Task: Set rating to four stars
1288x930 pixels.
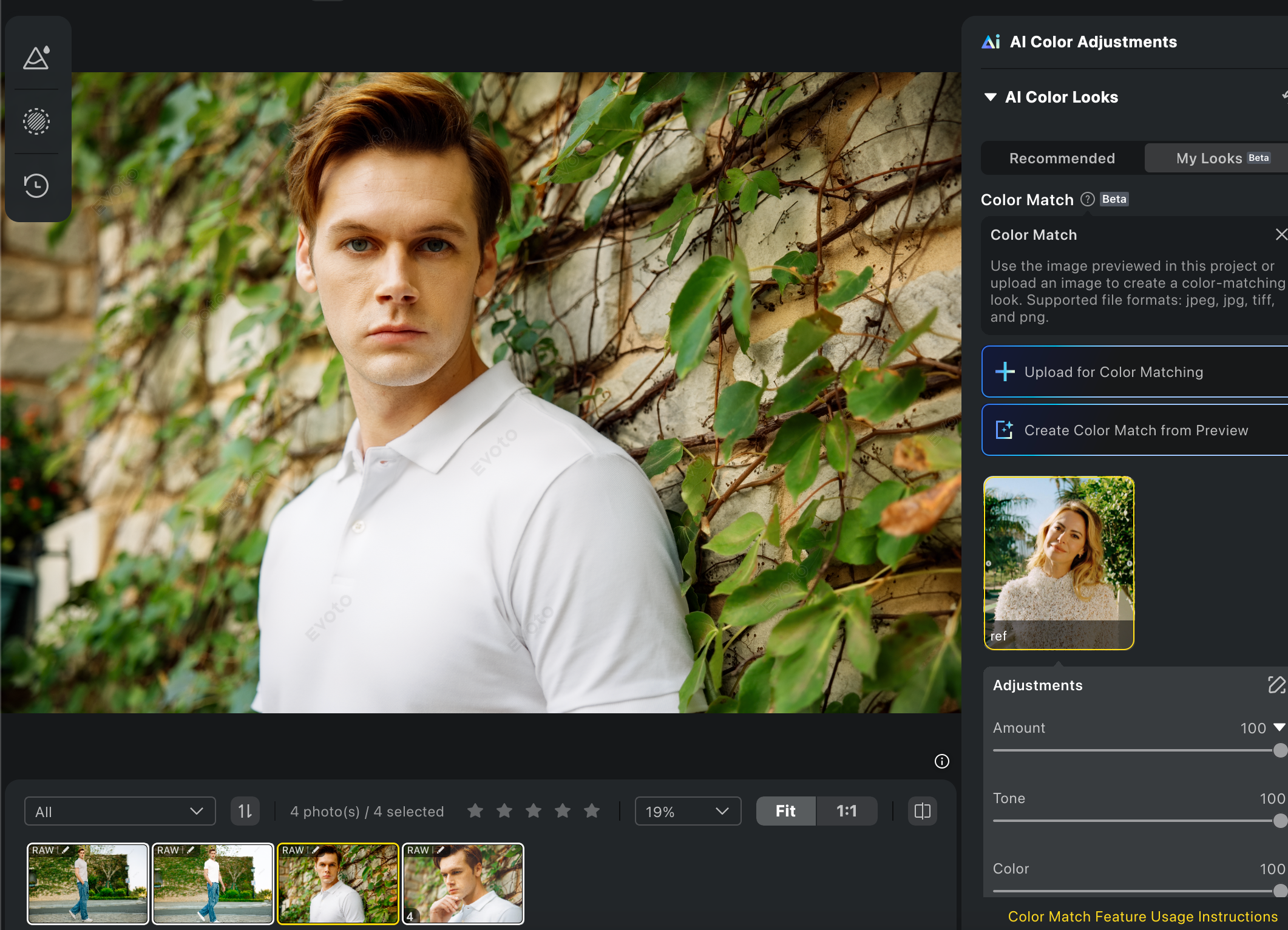Action: tap(563, 810)
